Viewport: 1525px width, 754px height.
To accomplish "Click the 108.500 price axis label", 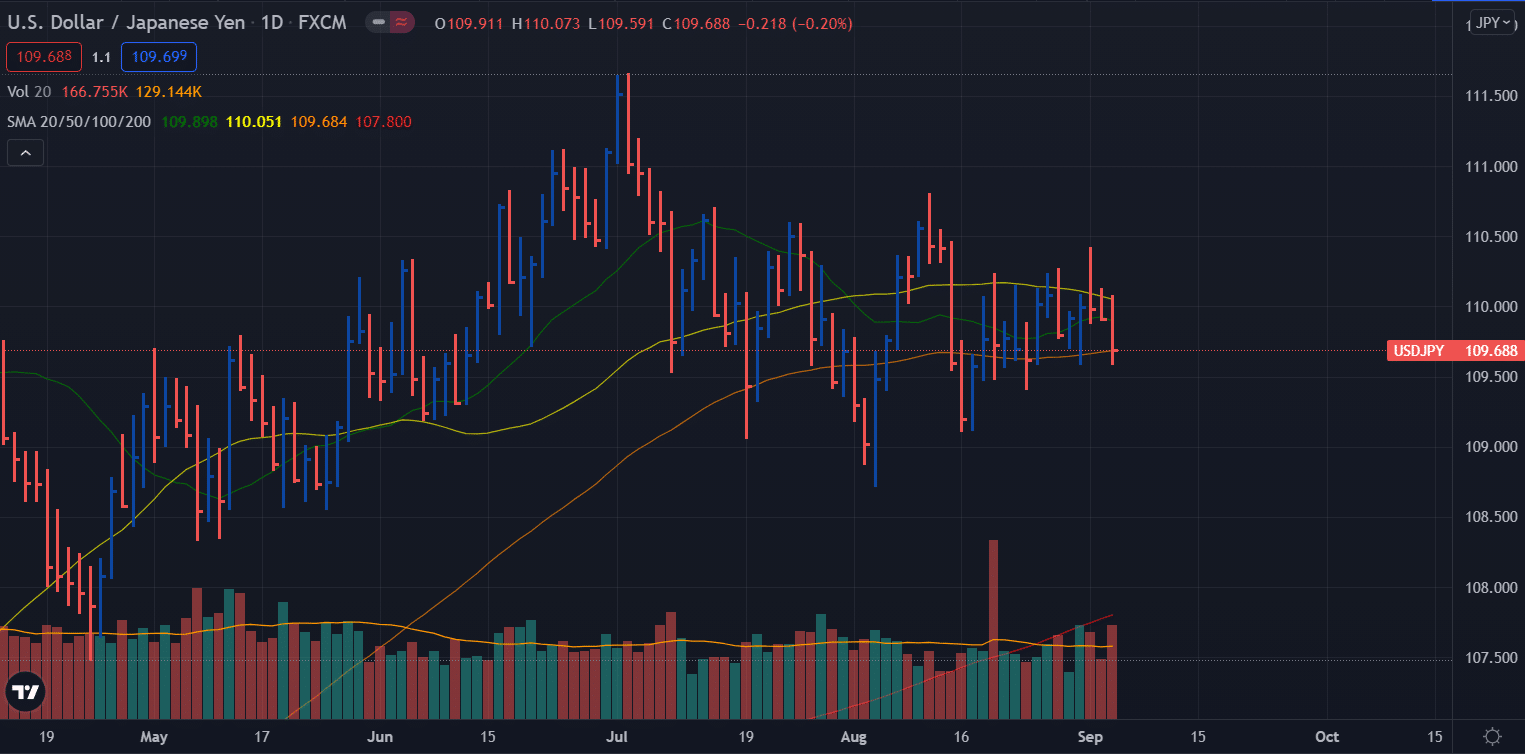I will tap(1491, 517).
